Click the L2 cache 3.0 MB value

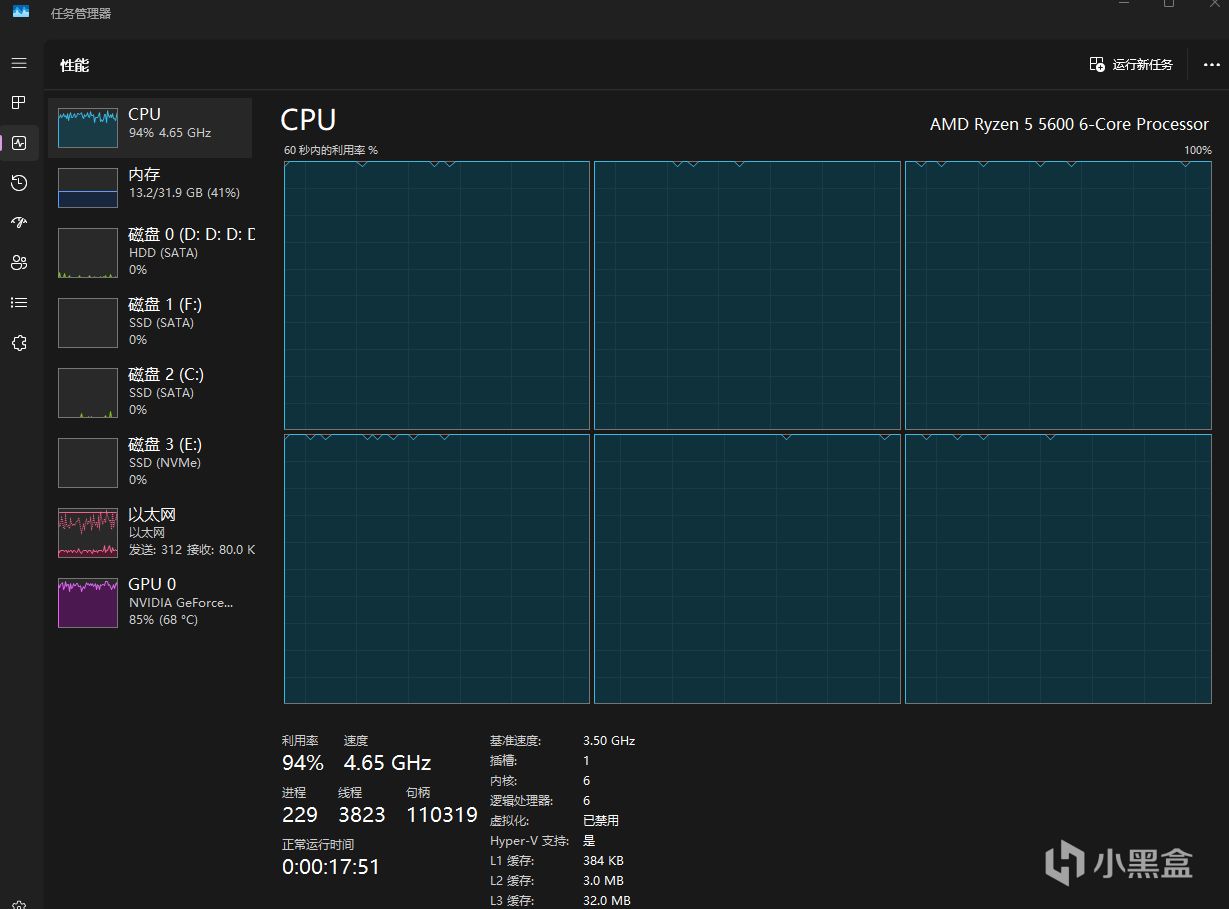(x=603, y=881)
